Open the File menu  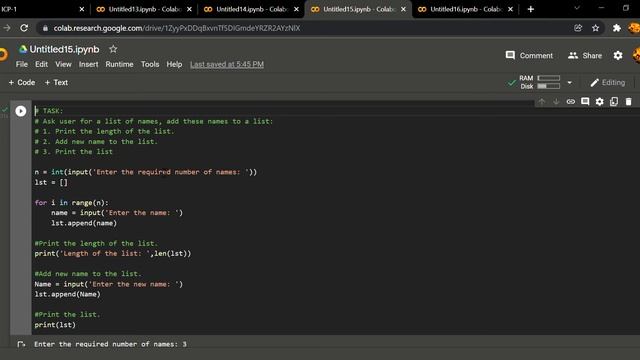(22, 64)
